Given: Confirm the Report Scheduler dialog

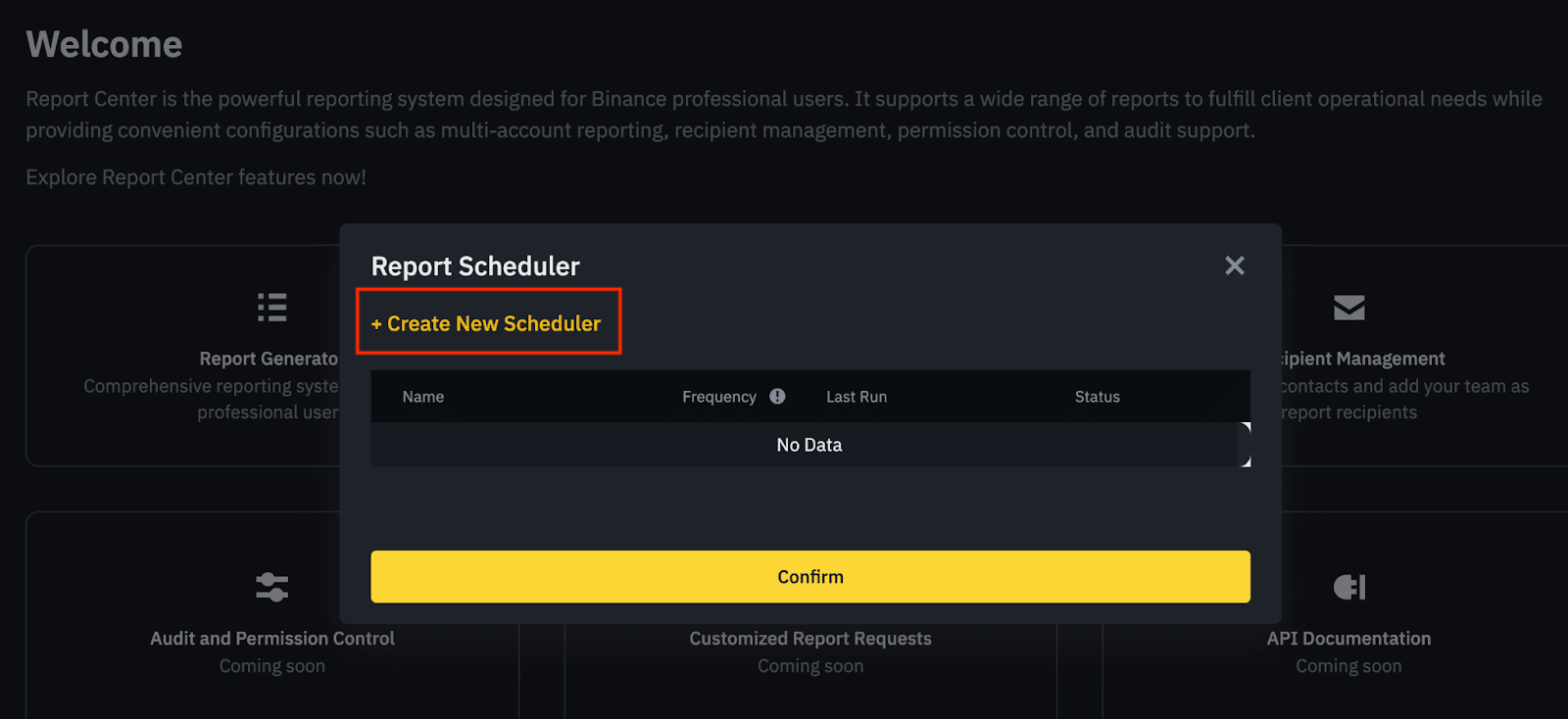Looking at the screenshot, I should pyautogui.click(x=809, y=577).
